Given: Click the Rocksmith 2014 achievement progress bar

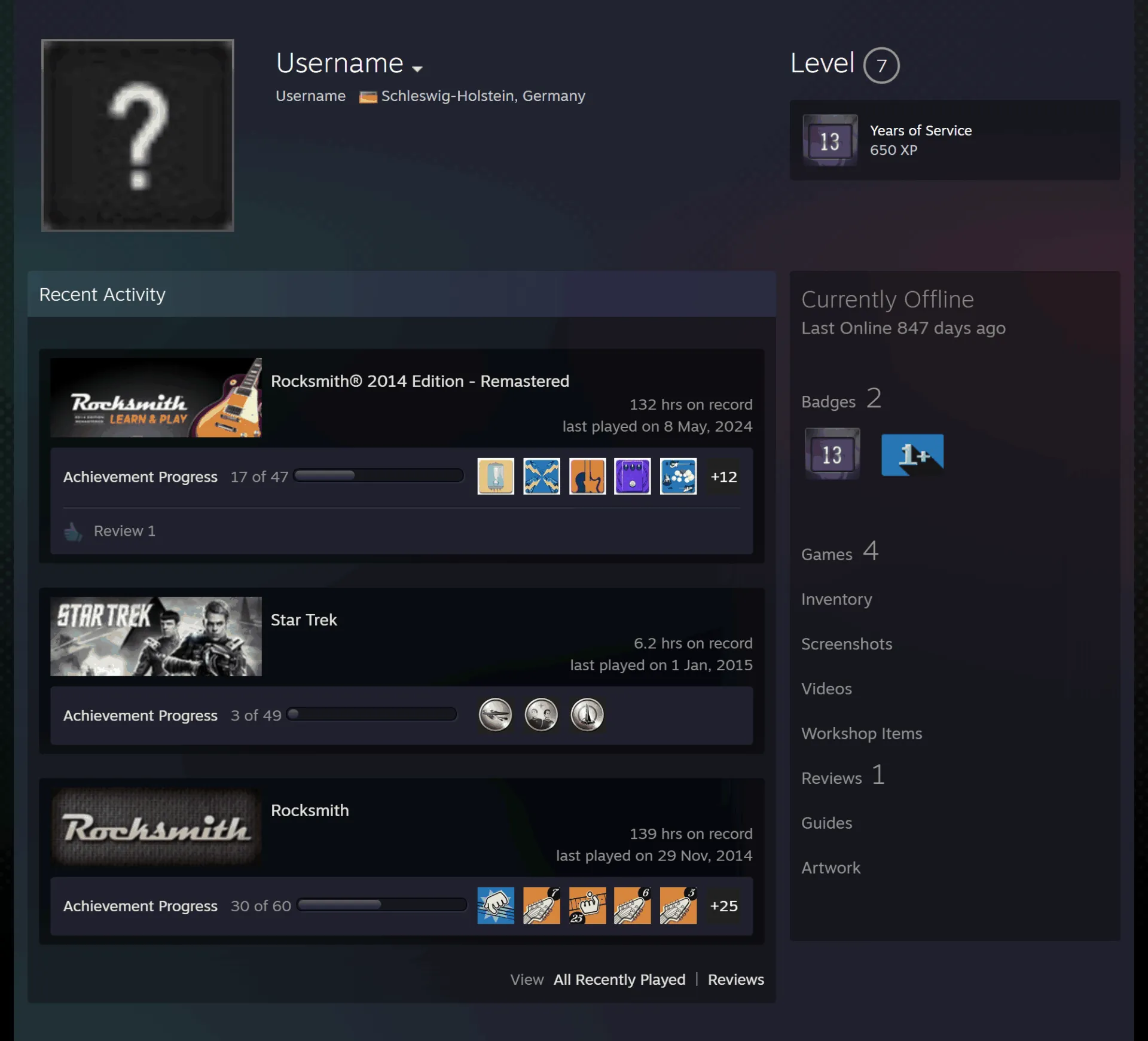Looking at the screenshot, I should point(379,476).
